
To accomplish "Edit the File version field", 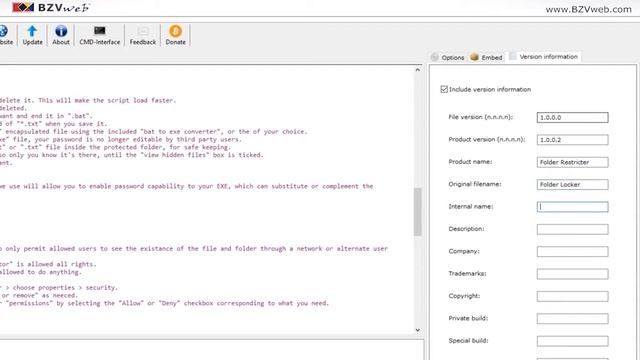I will pyautogui.click(x=572, y=118).
